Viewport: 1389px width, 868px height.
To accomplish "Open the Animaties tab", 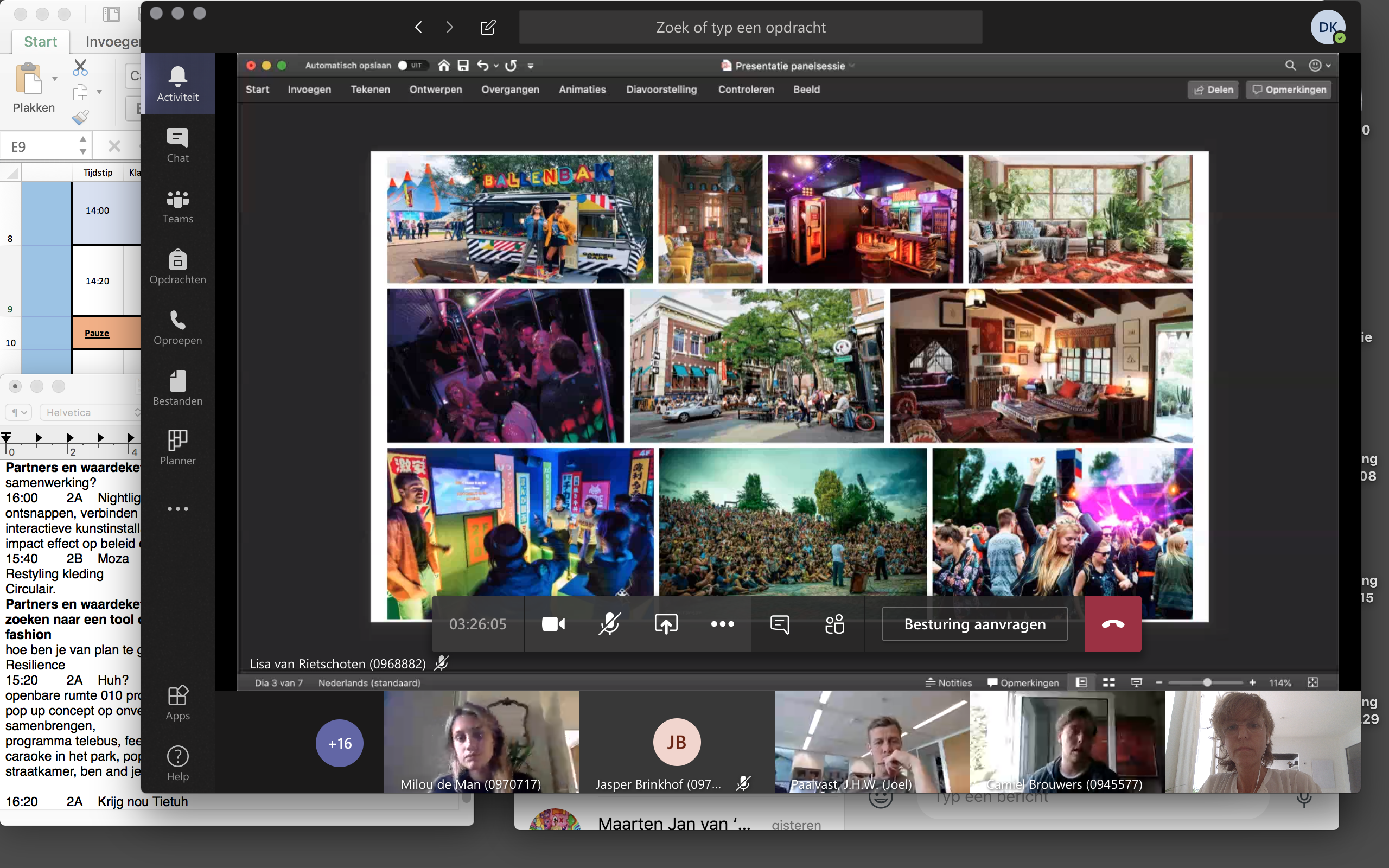I will click(x=582, y=90).
